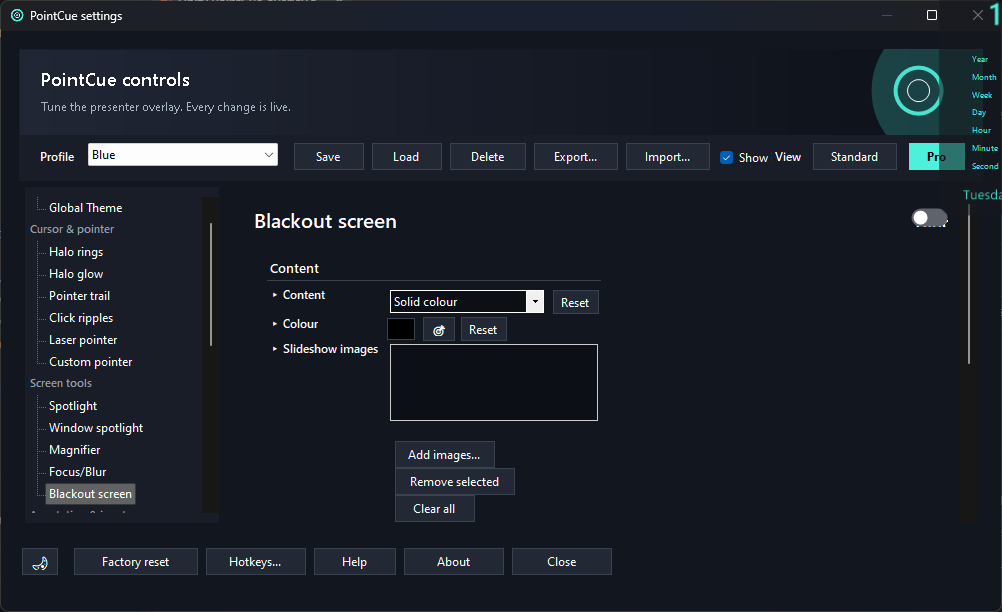
Task: Open Custom pointer settings
Action: tap(91, 362)
